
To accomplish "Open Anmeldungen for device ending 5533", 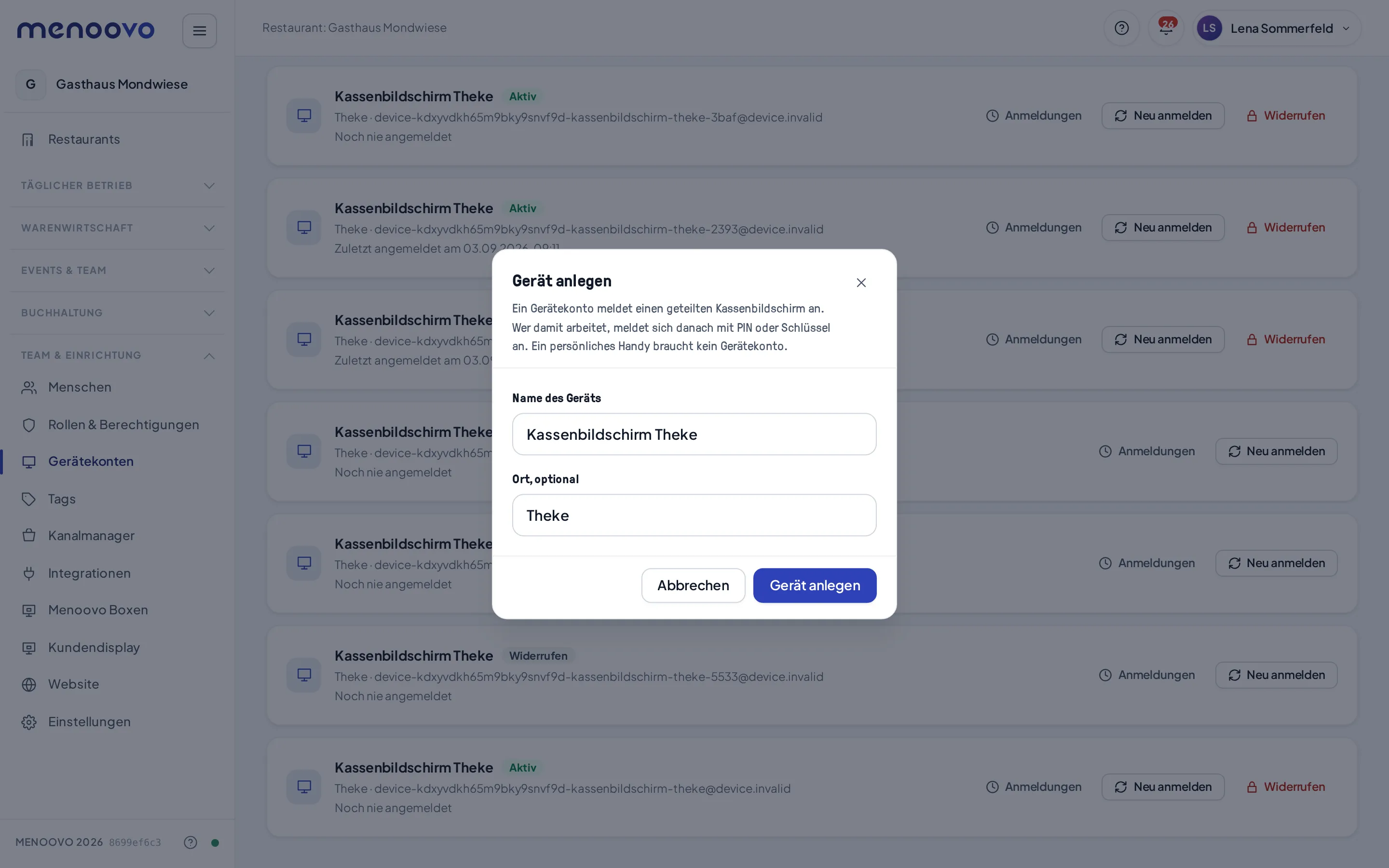I will point(1147,675).
